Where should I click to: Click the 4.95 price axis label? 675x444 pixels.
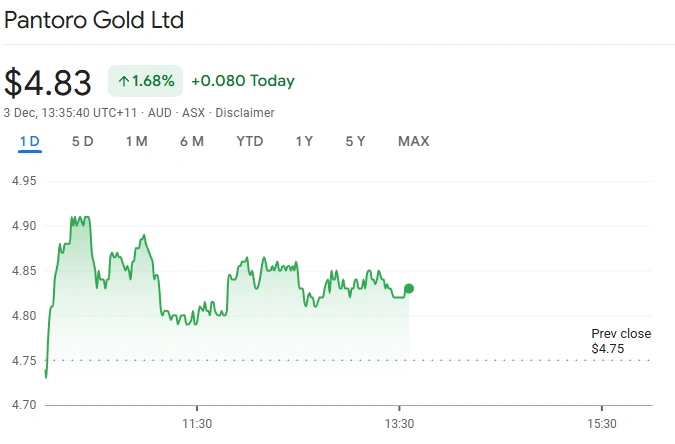[24, 181]
